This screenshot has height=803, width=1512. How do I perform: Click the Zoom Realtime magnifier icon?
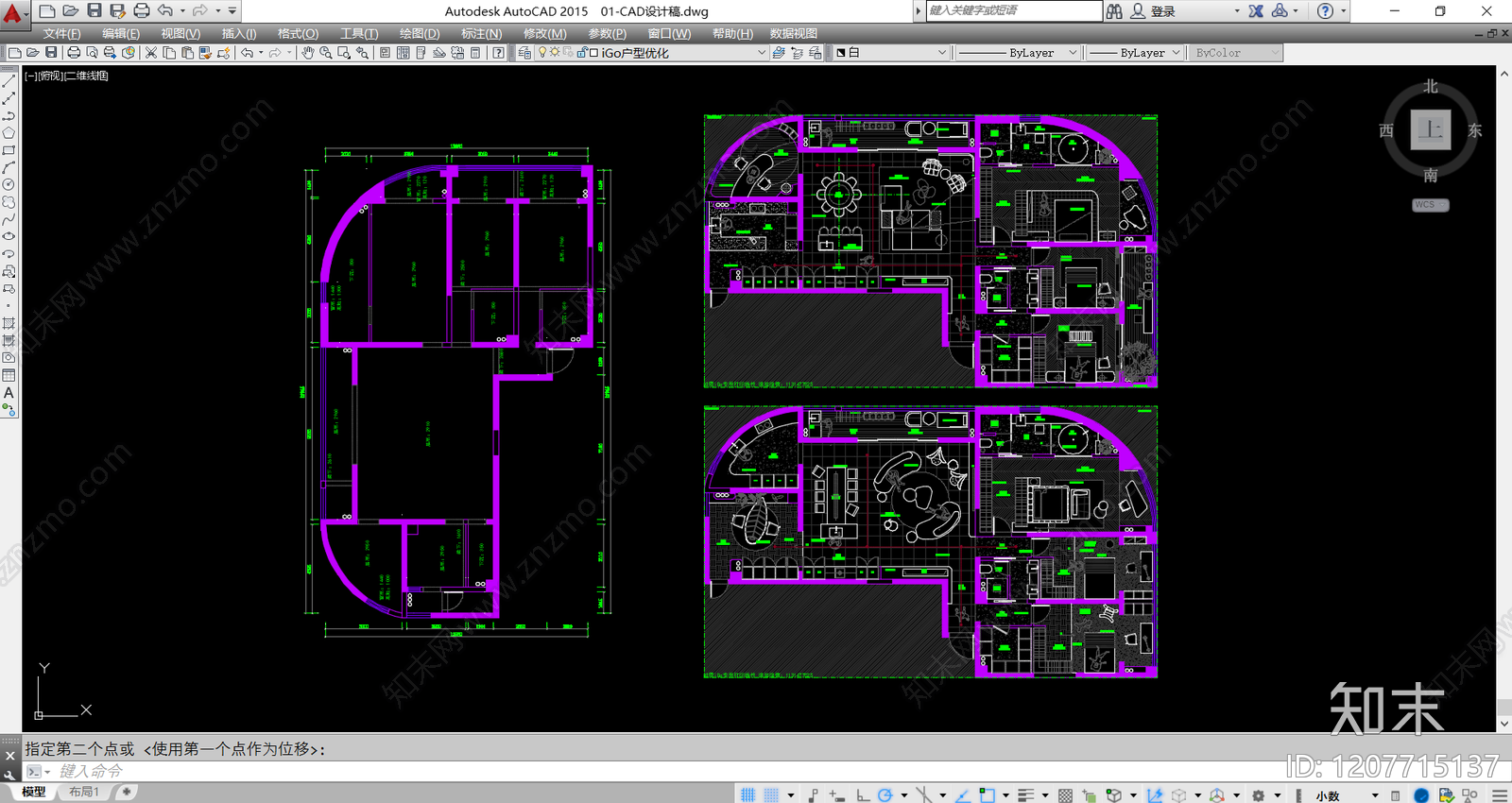click(x=326, y=53)
